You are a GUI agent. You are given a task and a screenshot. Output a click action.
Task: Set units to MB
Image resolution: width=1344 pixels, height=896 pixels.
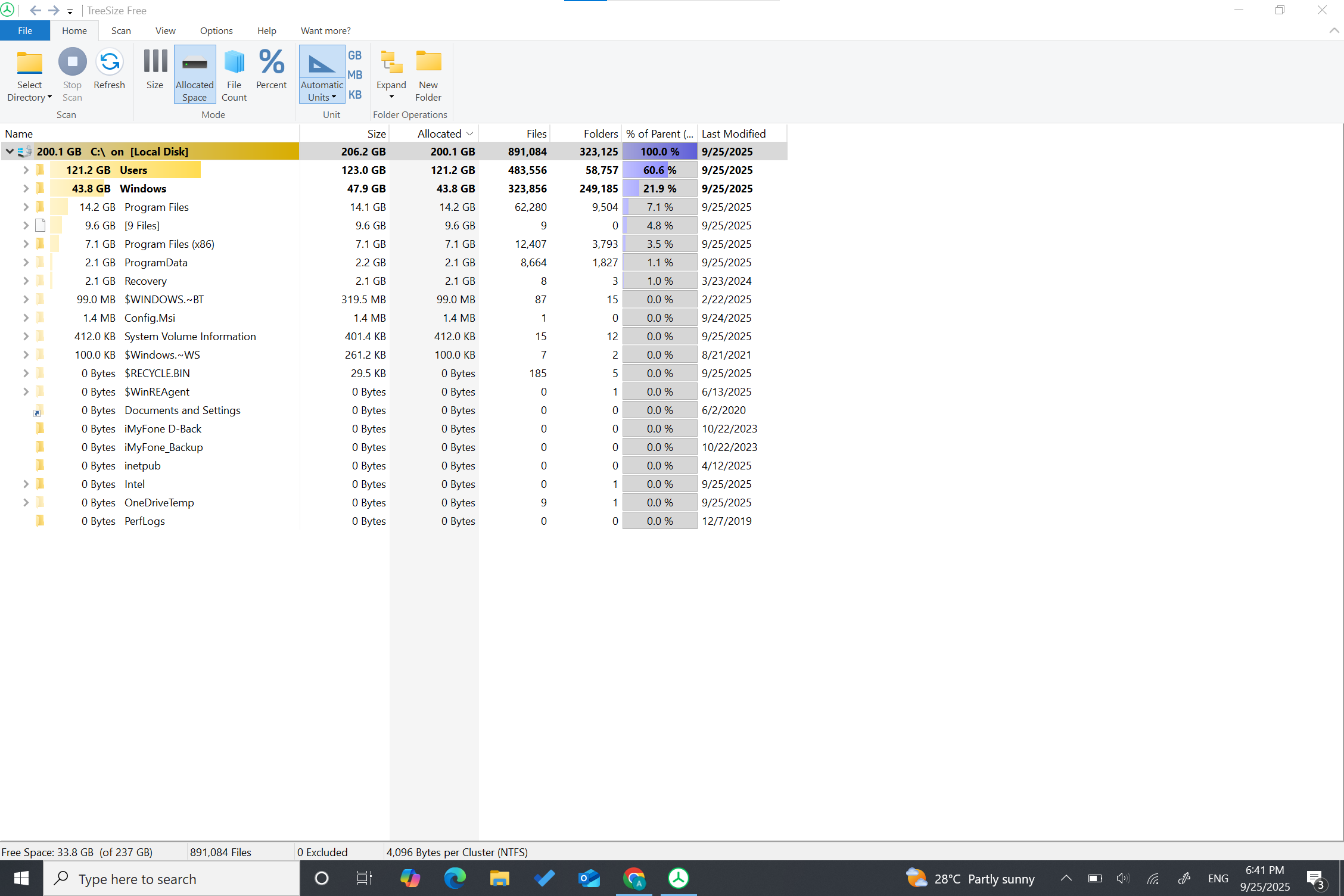click(355, 74)
